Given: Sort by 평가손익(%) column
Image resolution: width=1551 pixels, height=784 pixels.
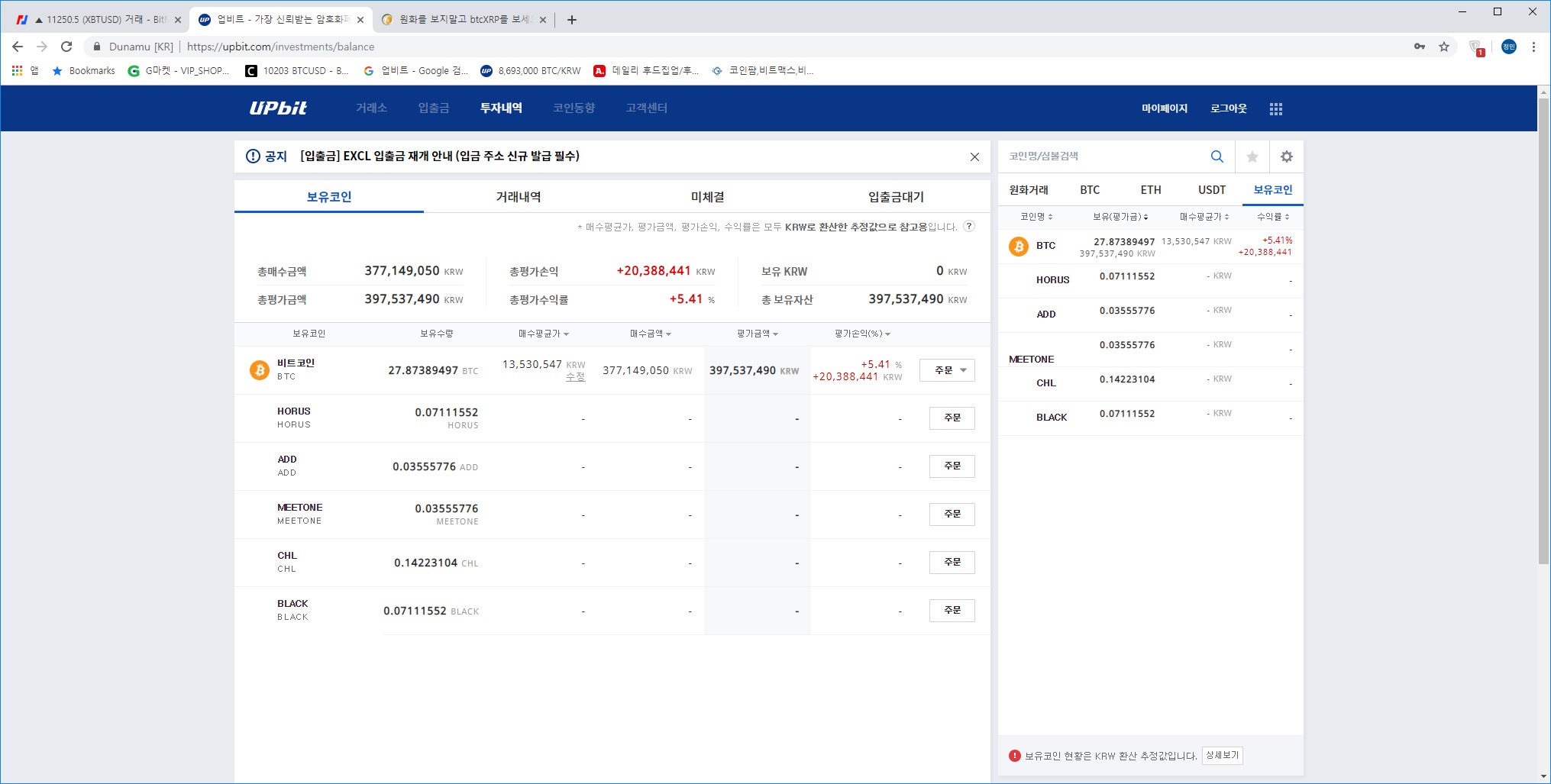Looking at the screenshot, I should click(x=862, y=334).
